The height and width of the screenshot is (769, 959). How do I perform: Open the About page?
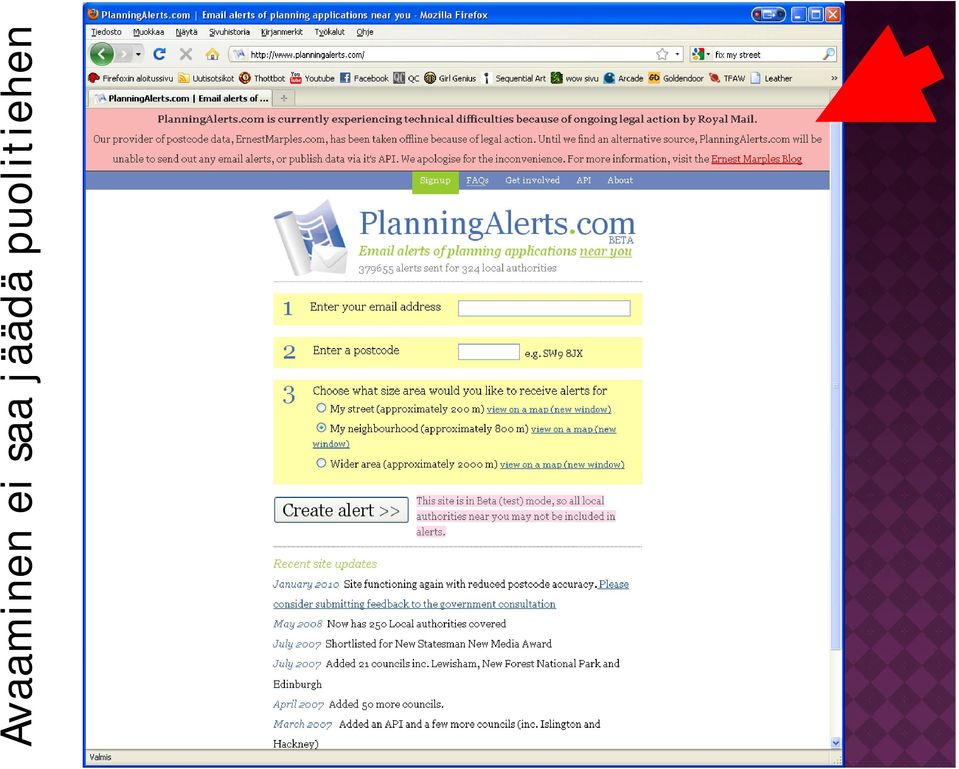[620, 180]
